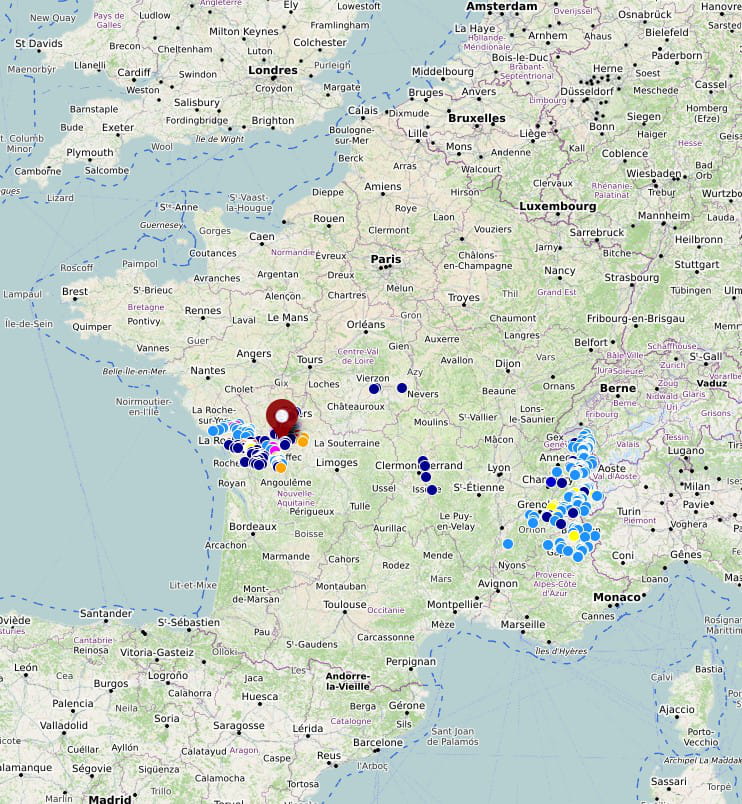Select the isolated light blue marker above Nyons
The width and height of the screenshot is (742, 804).
coord(508,544)
